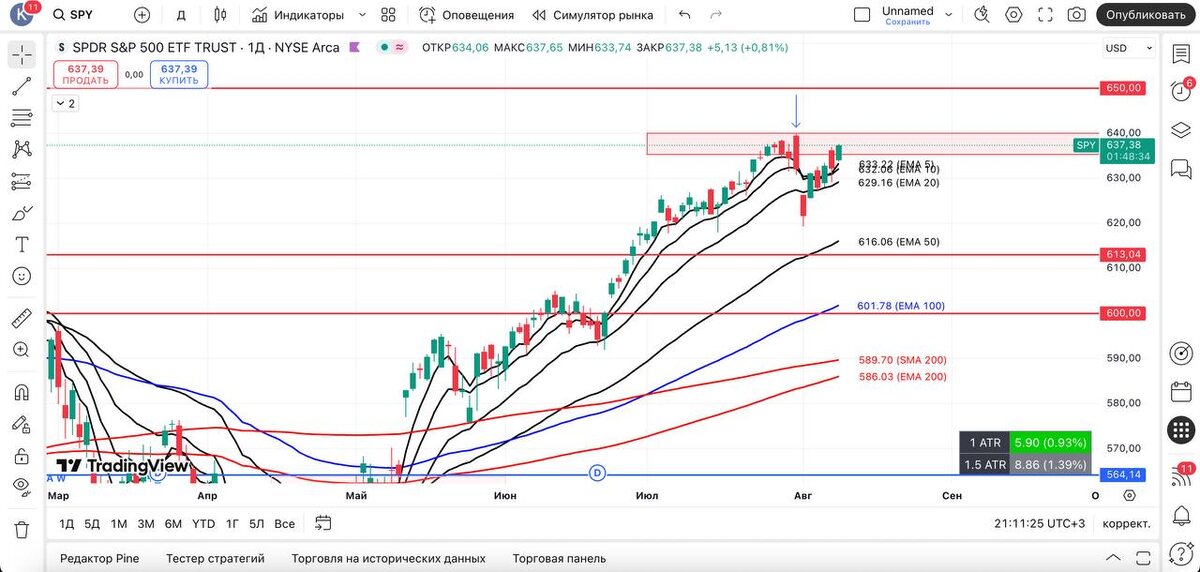
Task: Open the object tree layers panel
Action: [x=1181, y=129]
